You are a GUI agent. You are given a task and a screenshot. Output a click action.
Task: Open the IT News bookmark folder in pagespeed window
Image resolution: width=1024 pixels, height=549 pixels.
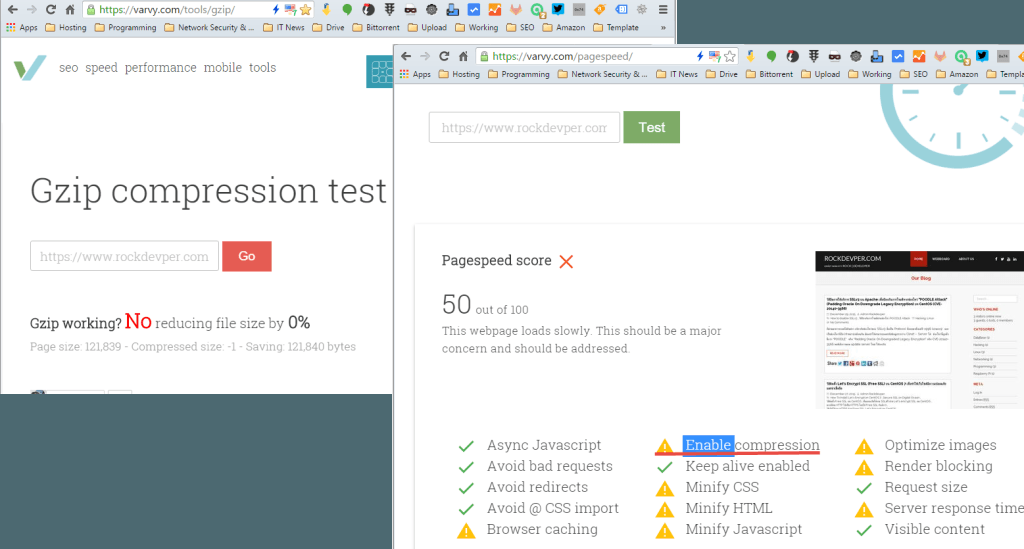pyautogui.click(x=677, y=74)
